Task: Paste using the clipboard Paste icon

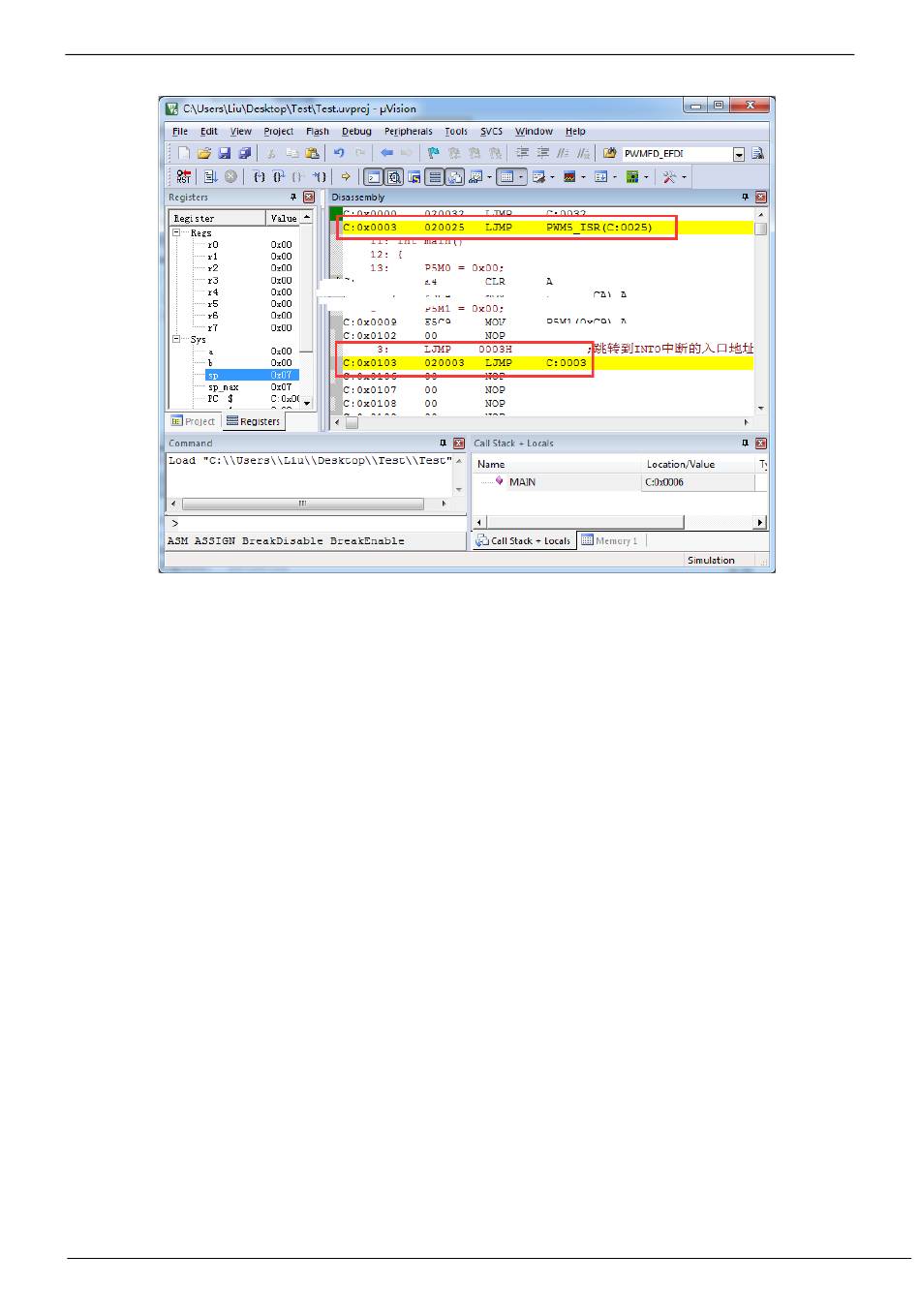Action: [x=312, y=153]
